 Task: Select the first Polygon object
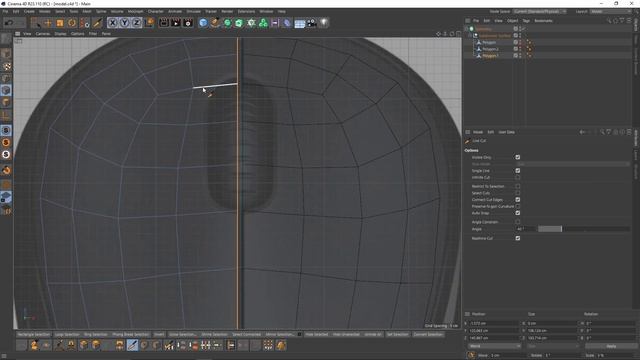[489, 42]
